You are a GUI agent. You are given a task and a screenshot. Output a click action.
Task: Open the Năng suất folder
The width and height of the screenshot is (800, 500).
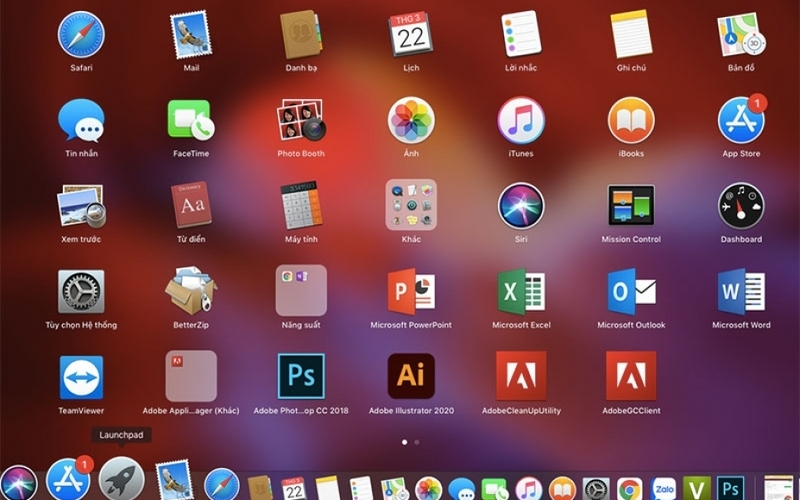coord(301,290)
